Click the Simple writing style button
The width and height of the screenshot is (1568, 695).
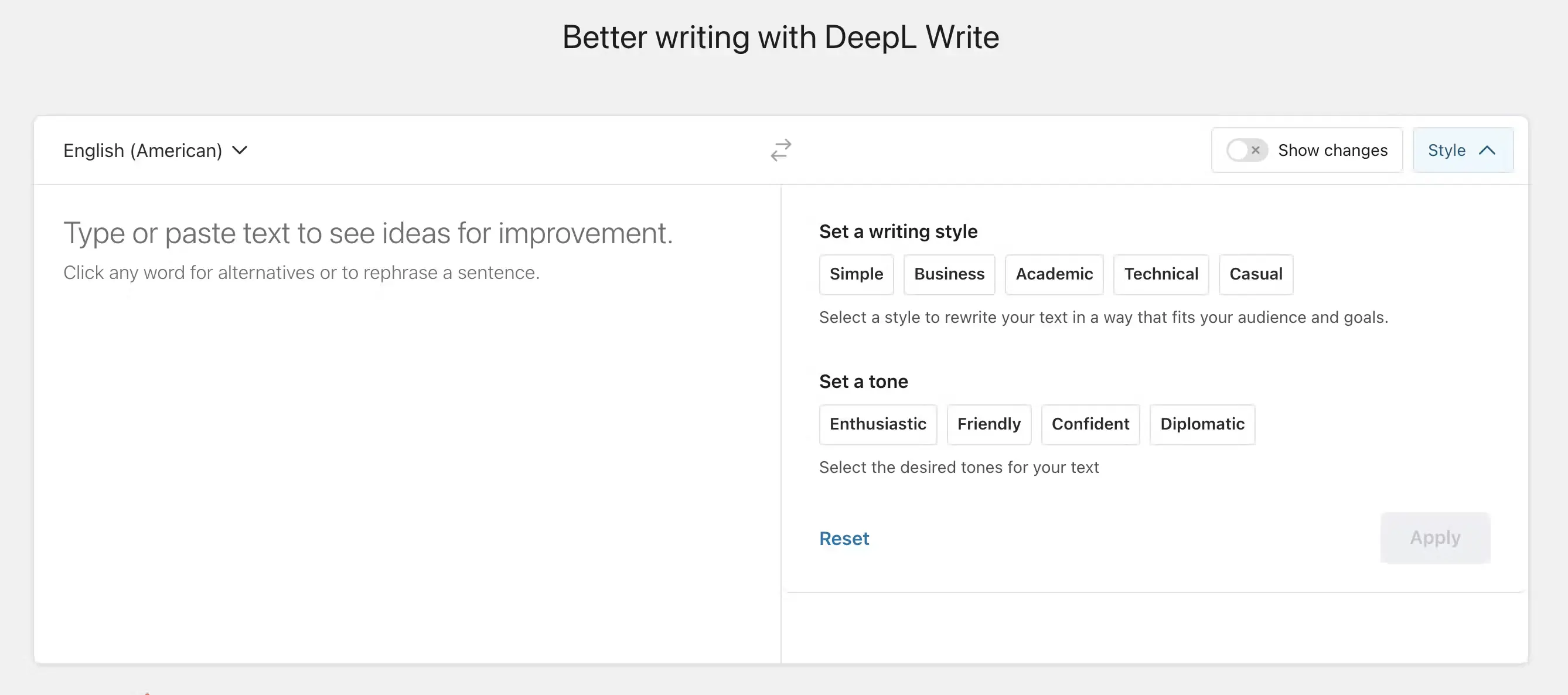pos(856,273)
